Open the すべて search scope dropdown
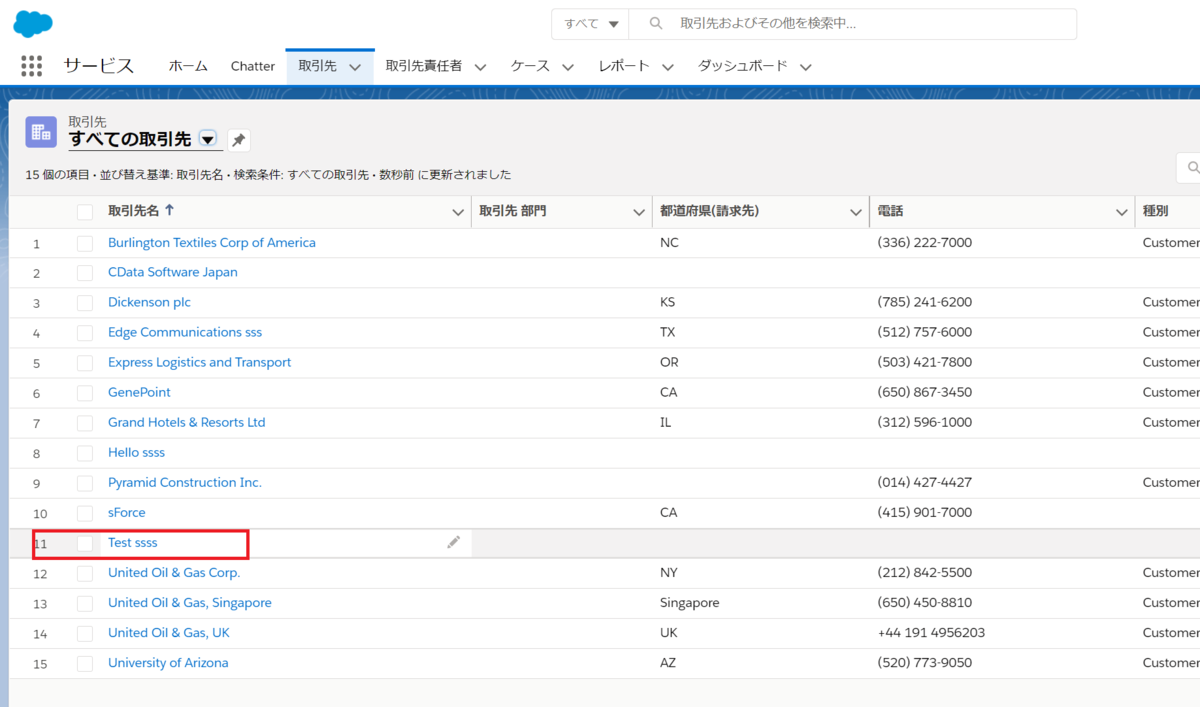 pos(591,24)
